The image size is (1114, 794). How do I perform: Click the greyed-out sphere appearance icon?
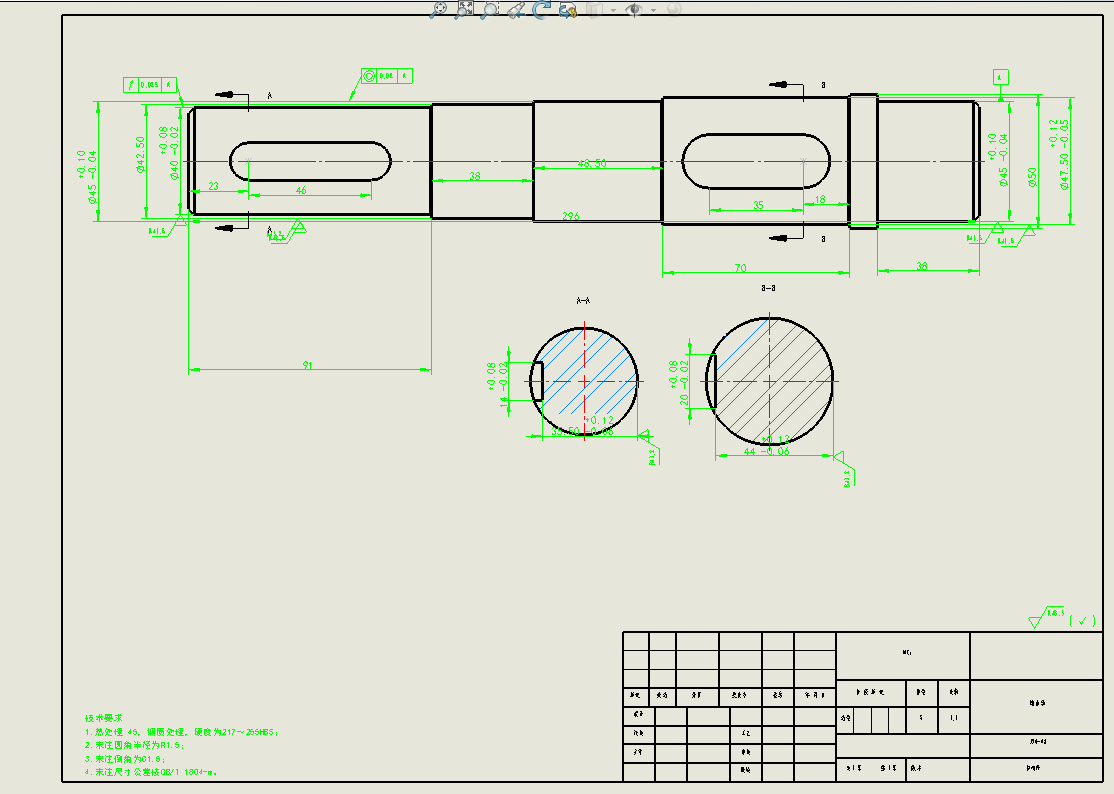673,9
